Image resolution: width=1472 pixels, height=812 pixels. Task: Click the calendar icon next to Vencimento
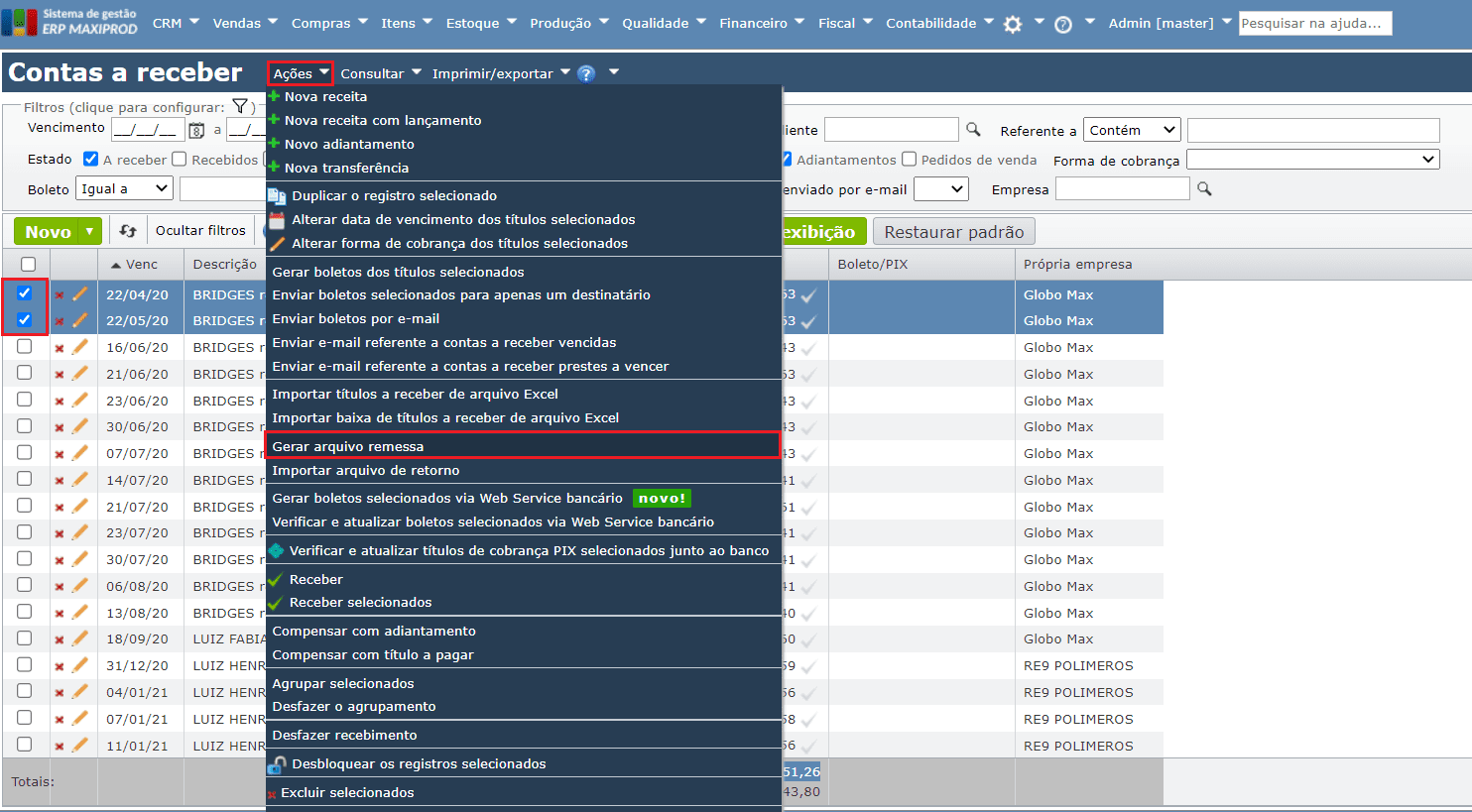coord(196,130)
